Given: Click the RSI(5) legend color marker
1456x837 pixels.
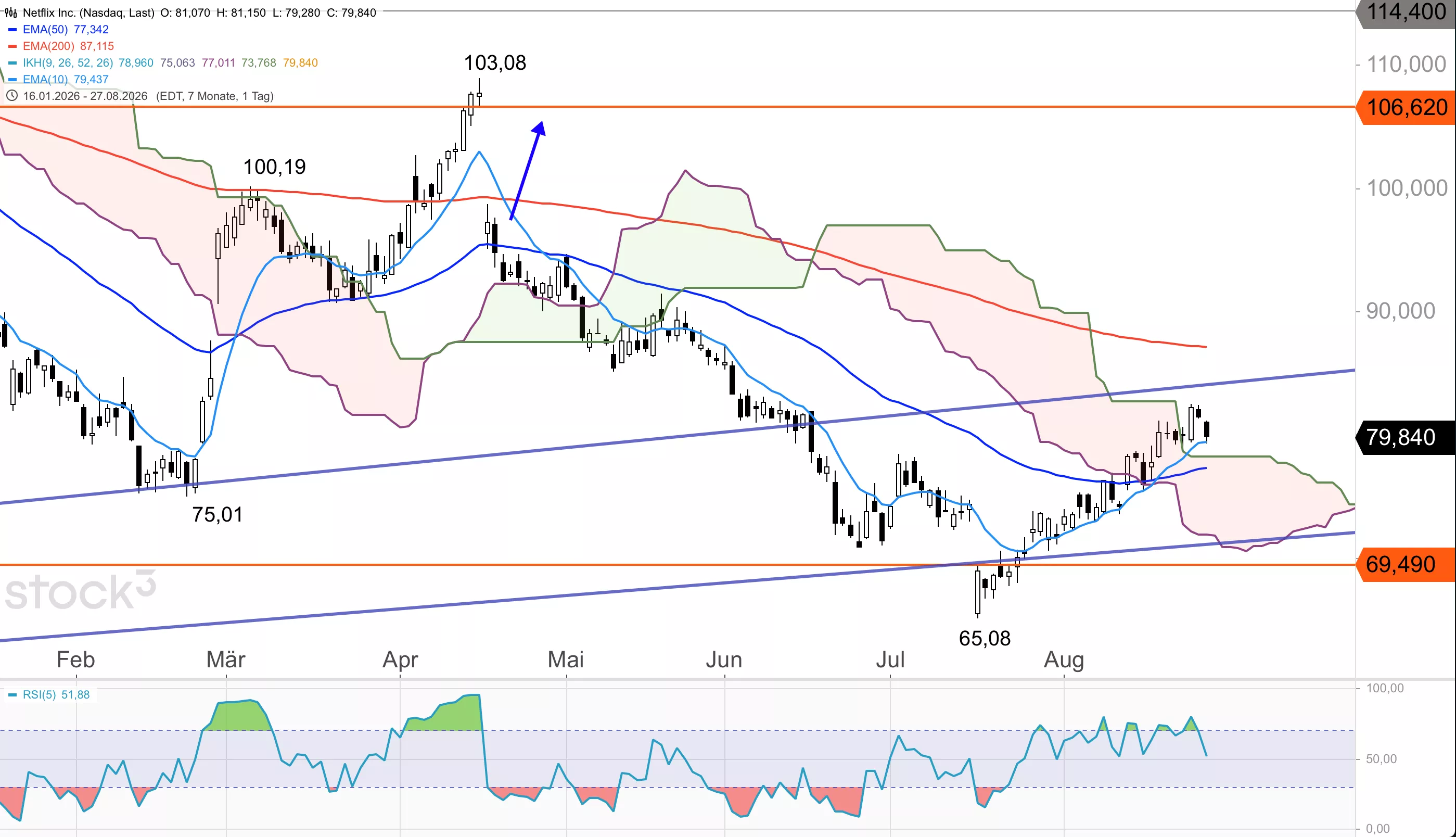Looking at the screenshot, I should coord(12,695).
